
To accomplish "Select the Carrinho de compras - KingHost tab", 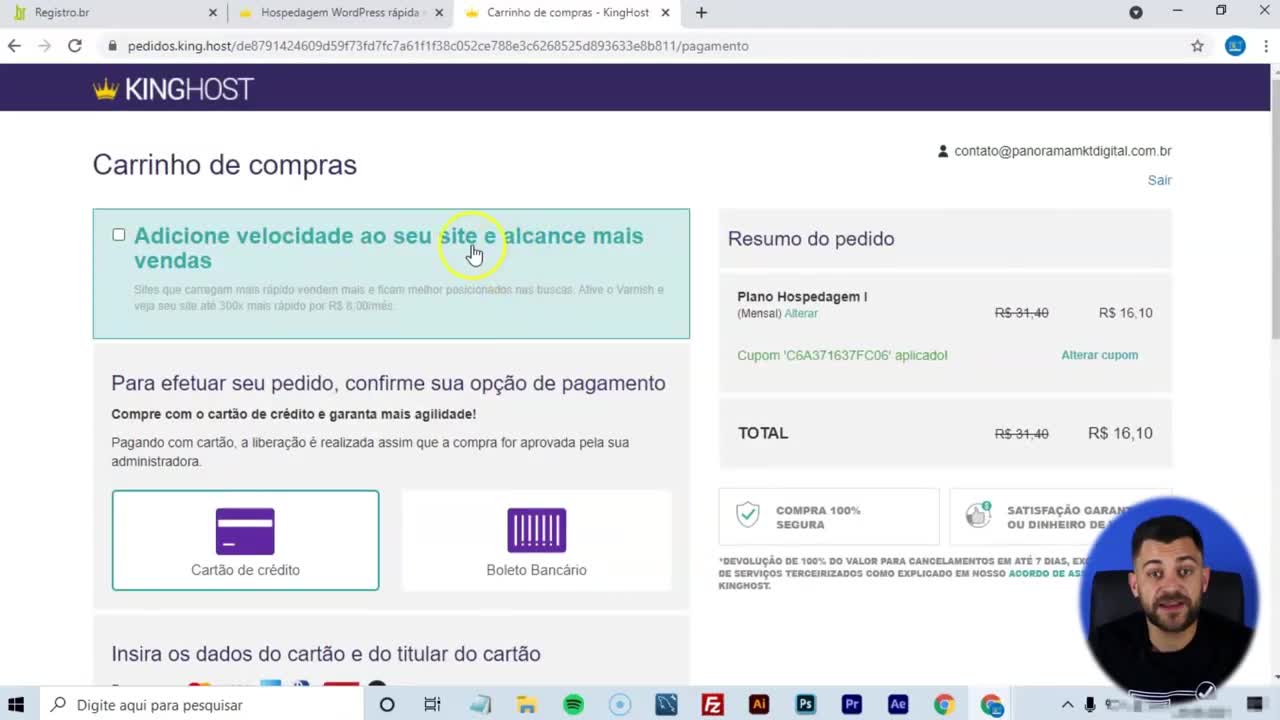I will [567, 13].
